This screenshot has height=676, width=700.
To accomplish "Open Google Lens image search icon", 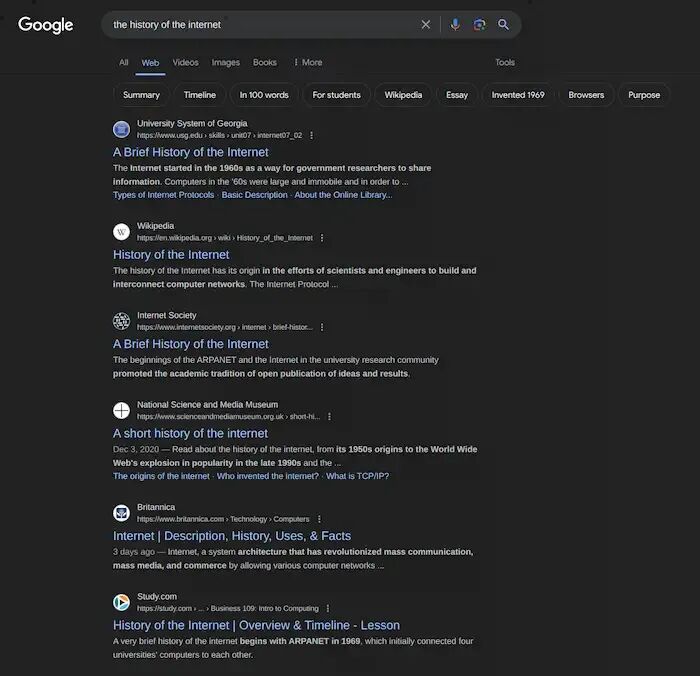I will 479,25.
